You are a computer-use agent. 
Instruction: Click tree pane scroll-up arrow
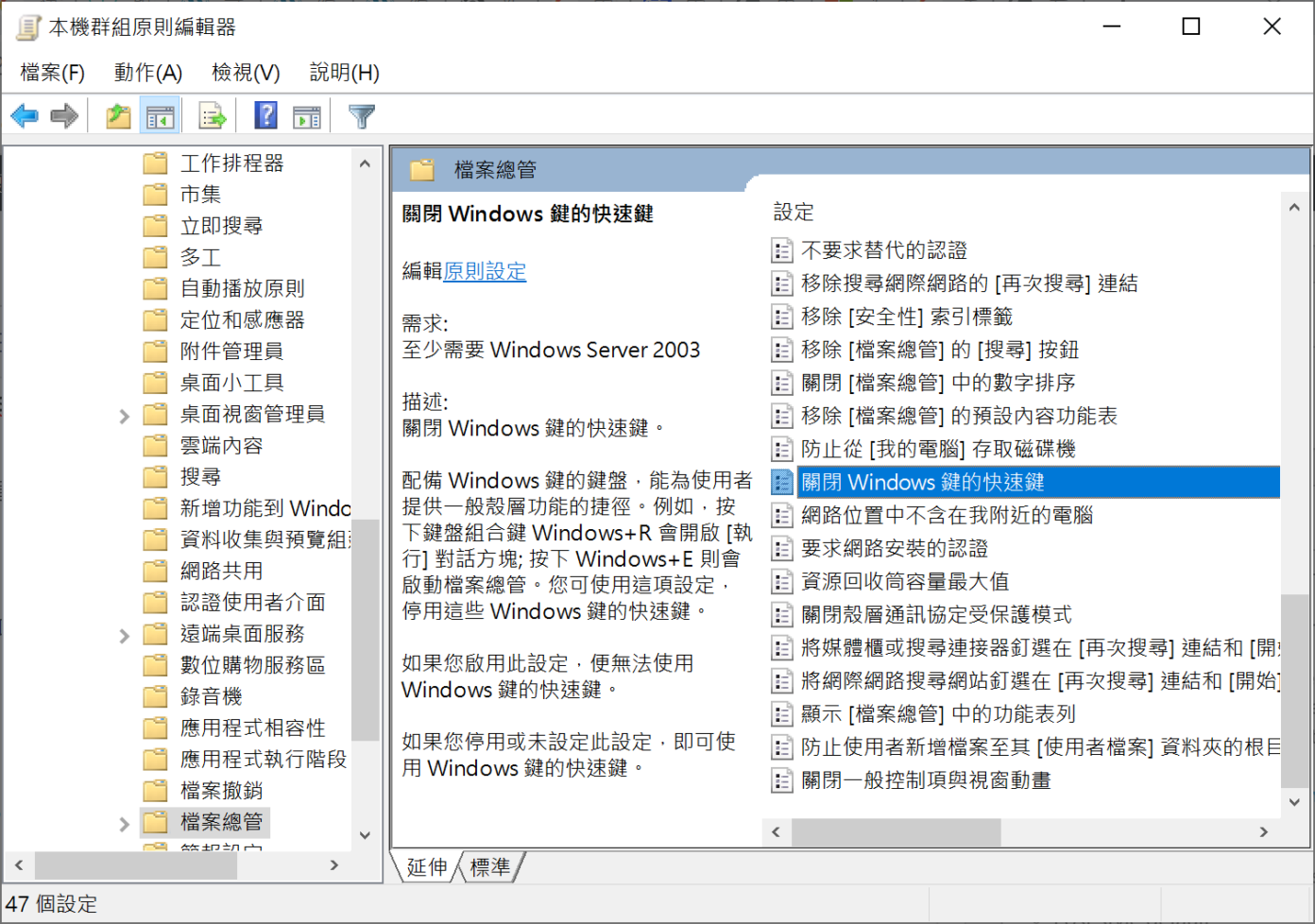[x=365, y=163]
